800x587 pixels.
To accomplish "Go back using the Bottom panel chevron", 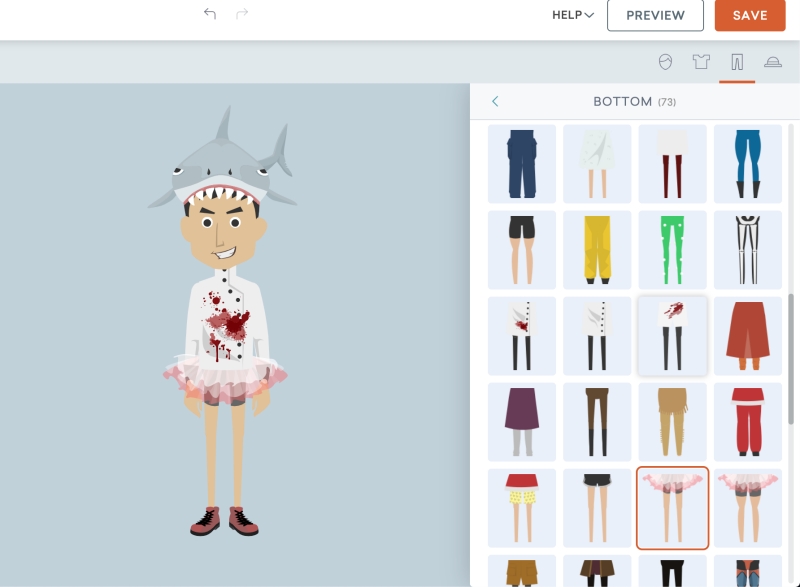I will 495,101.
